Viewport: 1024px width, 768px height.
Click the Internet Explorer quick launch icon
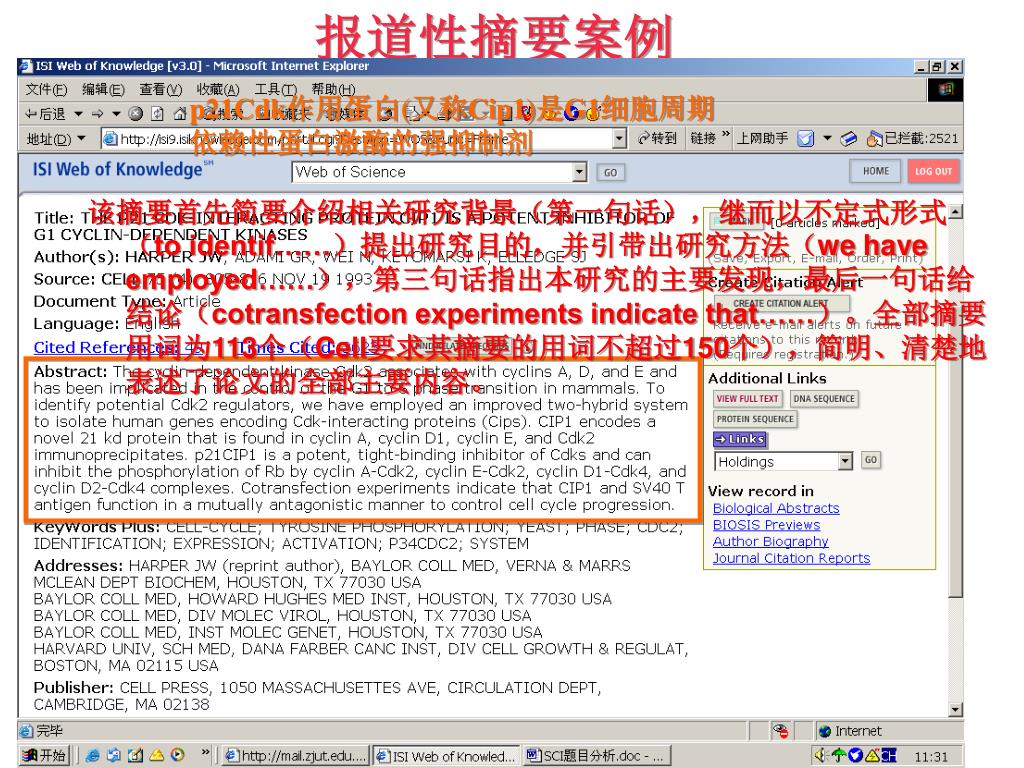(93, 756)
